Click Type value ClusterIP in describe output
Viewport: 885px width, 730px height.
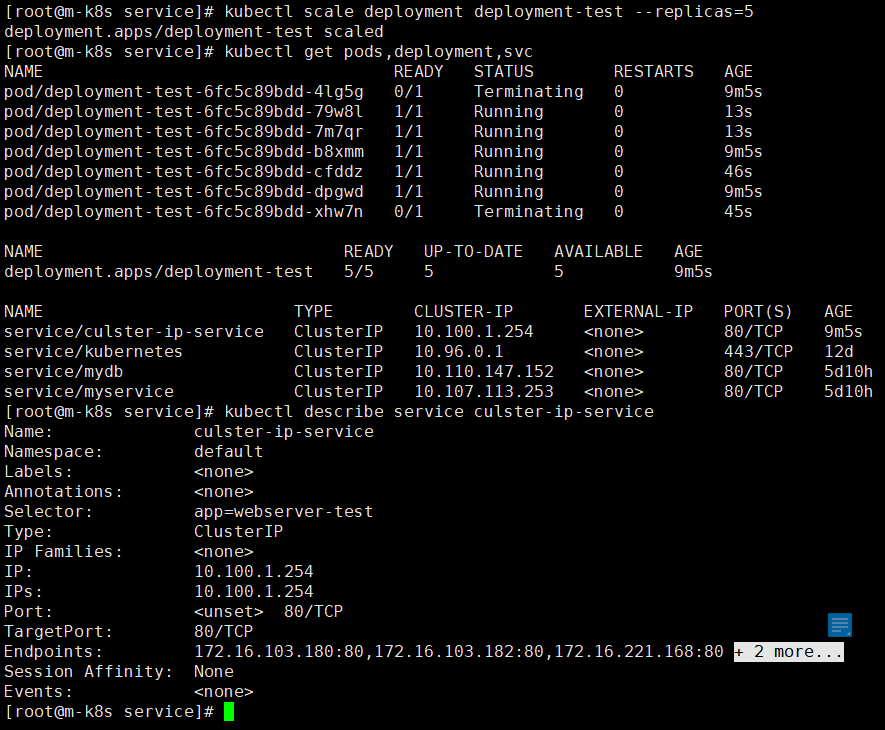click(238, 532)
